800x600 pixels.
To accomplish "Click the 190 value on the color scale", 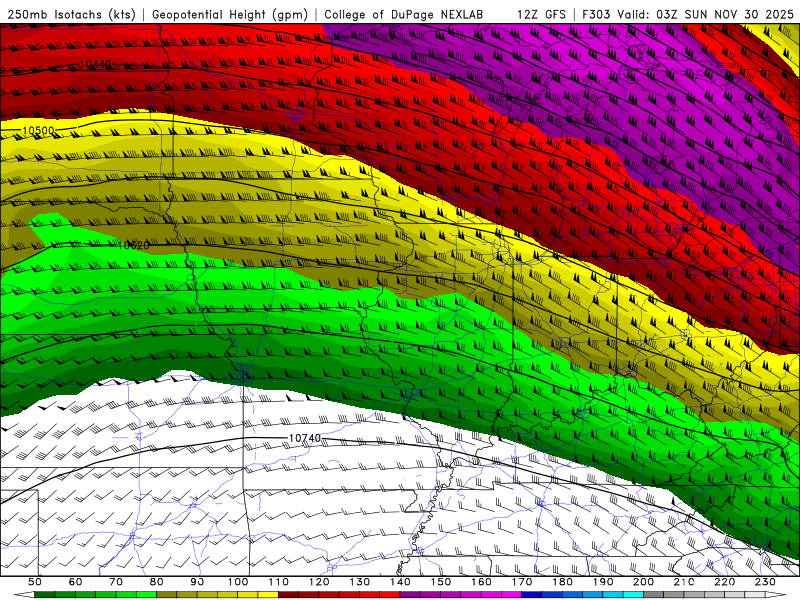I will 603,582.
